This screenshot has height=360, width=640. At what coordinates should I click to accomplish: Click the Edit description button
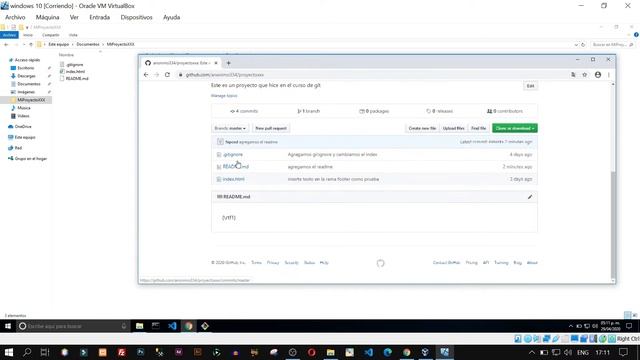pos(530,86)
